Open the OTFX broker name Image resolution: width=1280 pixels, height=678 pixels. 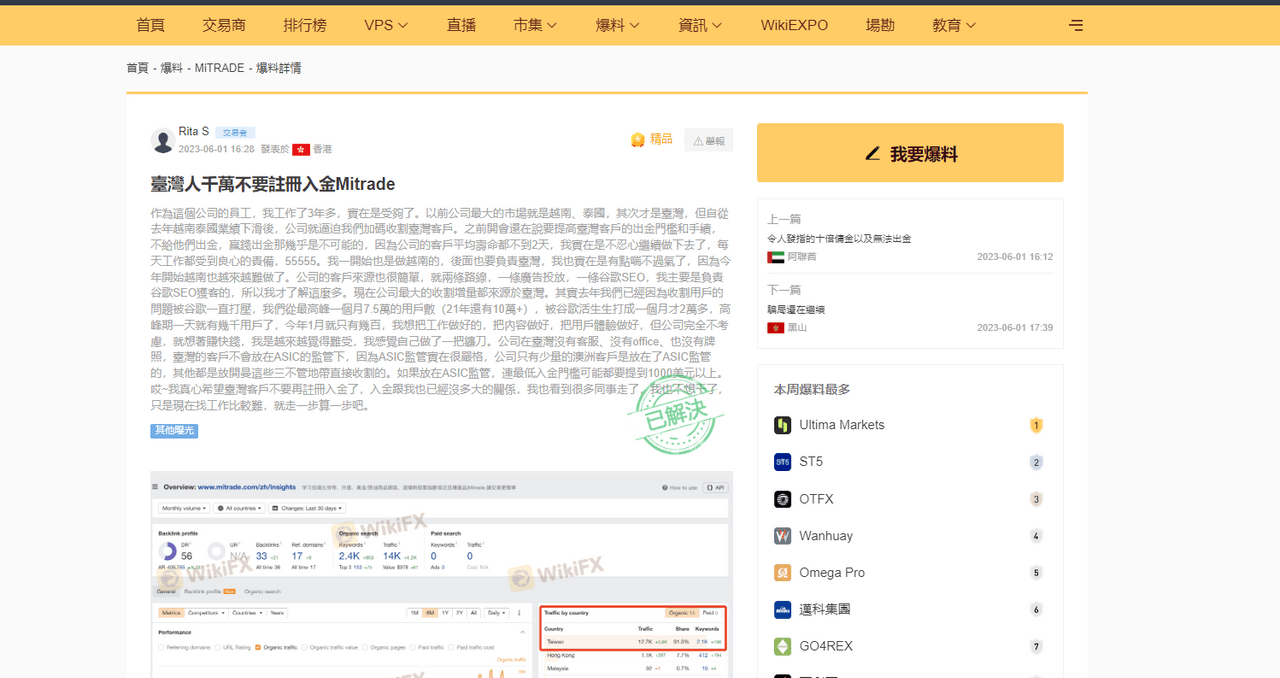point(816,499)
